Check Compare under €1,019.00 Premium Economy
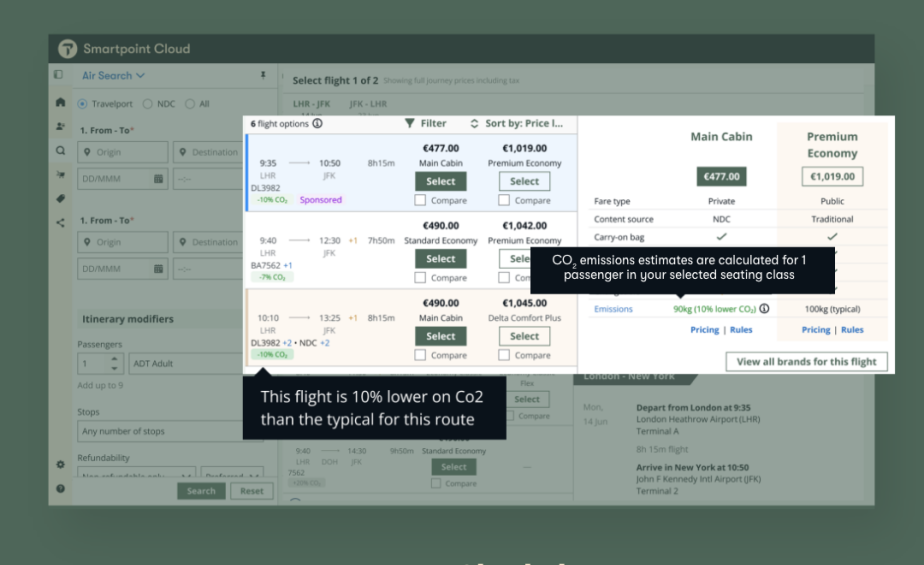The width and height of the screenshot is (924, 565). tap(504, 200)
